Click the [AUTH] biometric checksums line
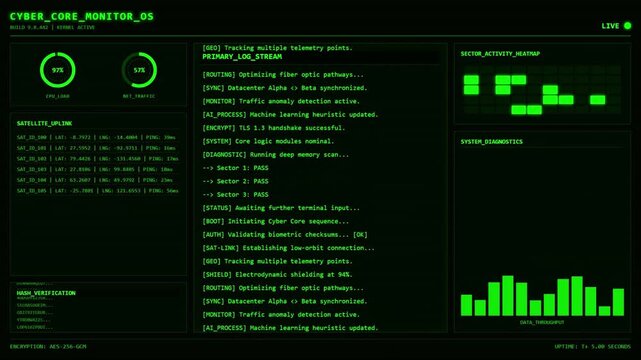 pyautogui.click(x=285, y=235)
